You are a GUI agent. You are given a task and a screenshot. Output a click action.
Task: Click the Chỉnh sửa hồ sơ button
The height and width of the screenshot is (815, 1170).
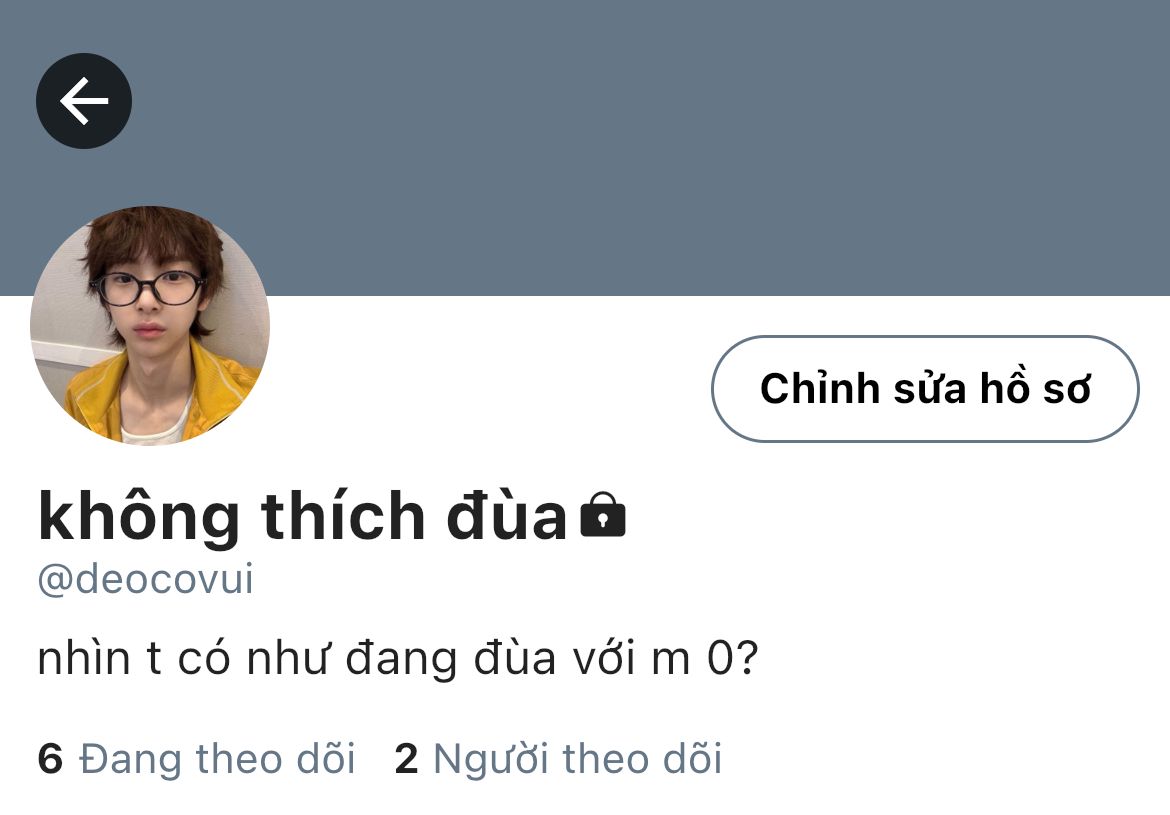(x=925, y=389)
